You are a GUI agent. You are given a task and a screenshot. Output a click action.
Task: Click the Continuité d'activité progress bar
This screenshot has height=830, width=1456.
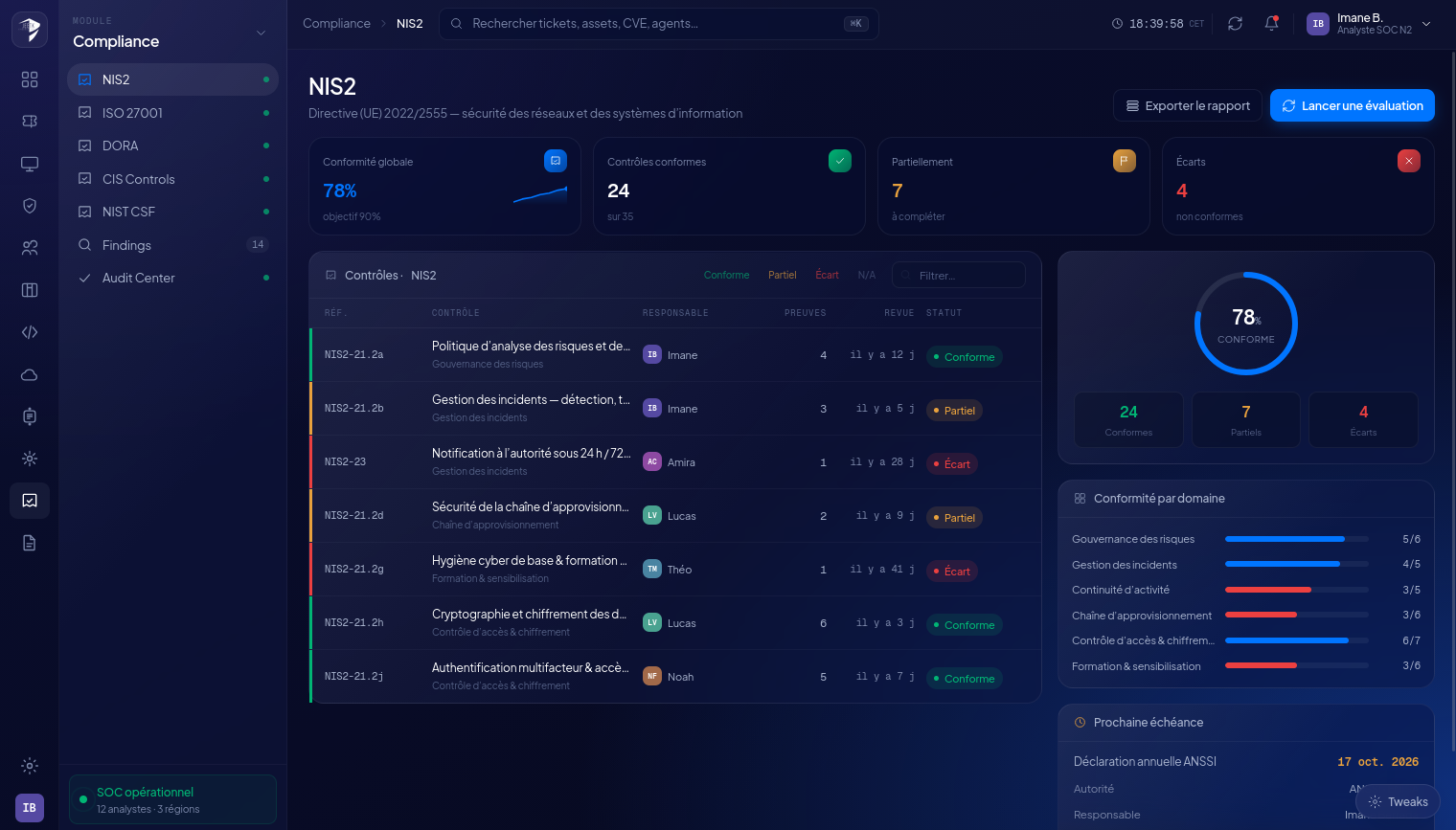(x=1297, y=590)
